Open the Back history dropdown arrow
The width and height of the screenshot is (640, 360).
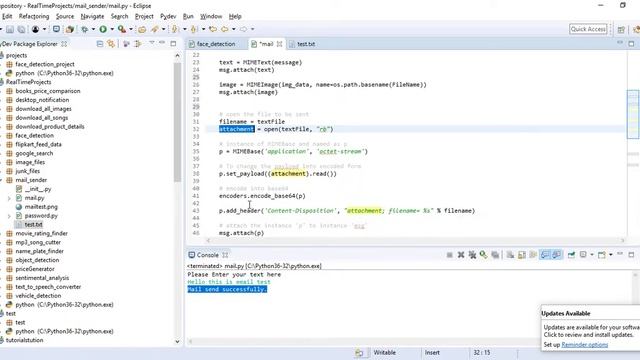tap(233, 29)
